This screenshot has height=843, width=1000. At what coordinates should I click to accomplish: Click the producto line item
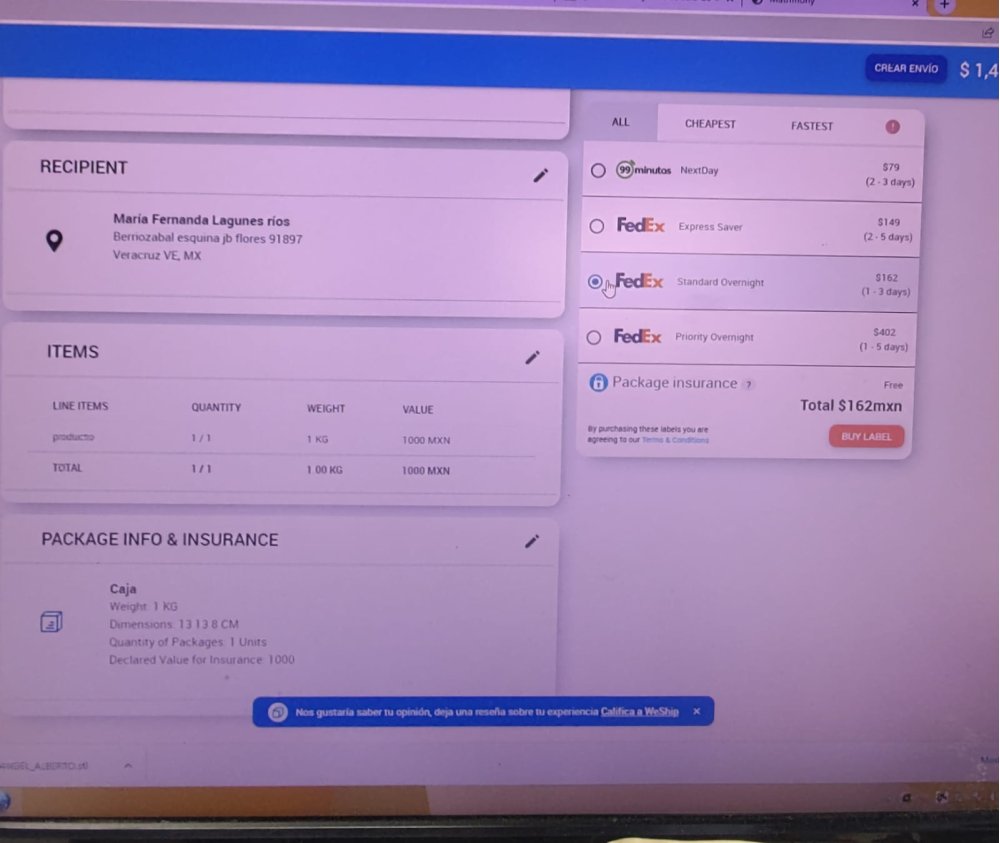(73, 437)
